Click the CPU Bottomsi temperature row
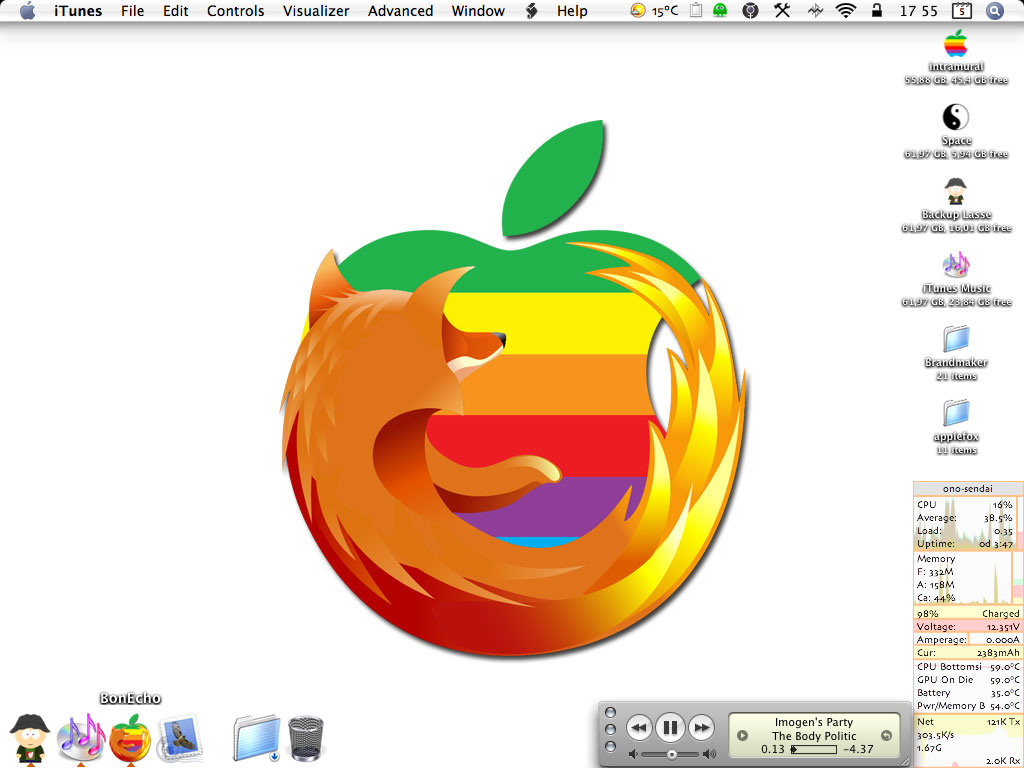Image resolution: width=1024 pixels, height=768 pixels. coord(968,667)
